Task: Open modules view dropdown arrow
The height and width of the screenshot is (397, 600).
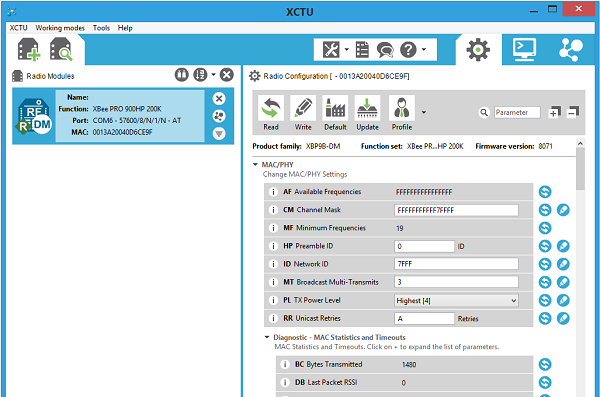Action: 214,75
